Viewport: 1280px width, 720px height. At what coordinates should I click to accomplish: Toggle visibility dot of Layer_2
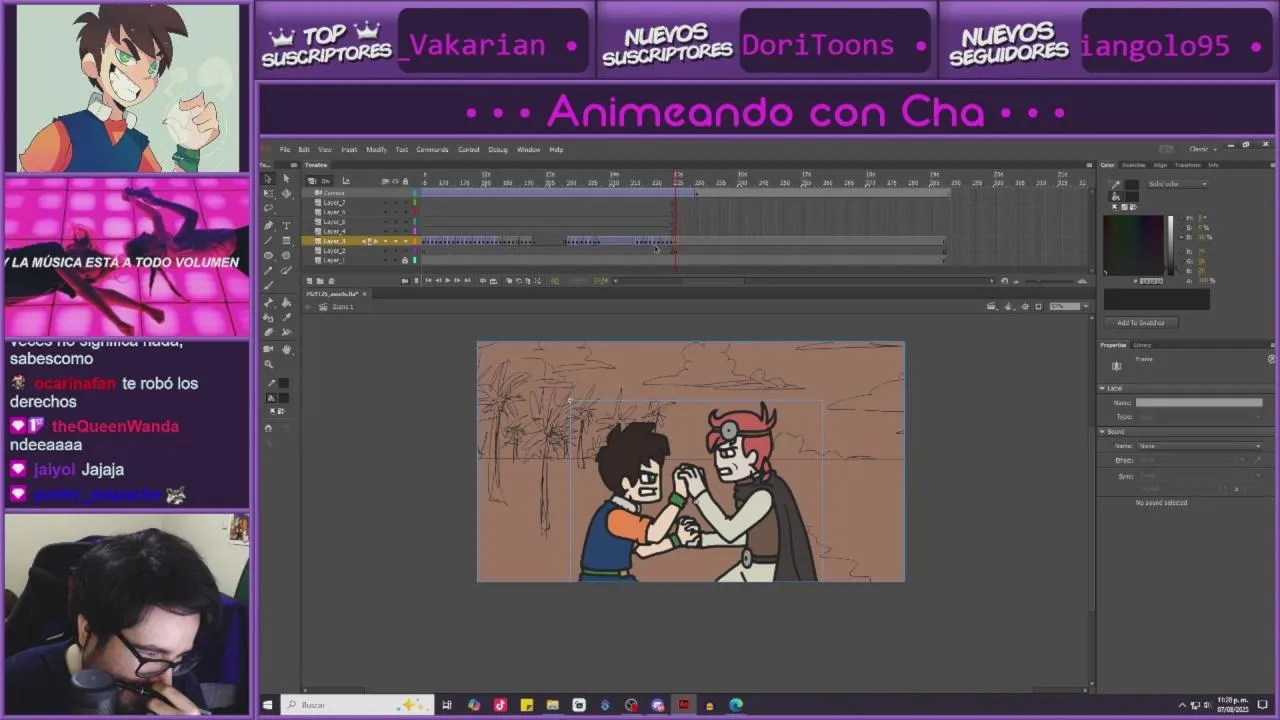395,250
